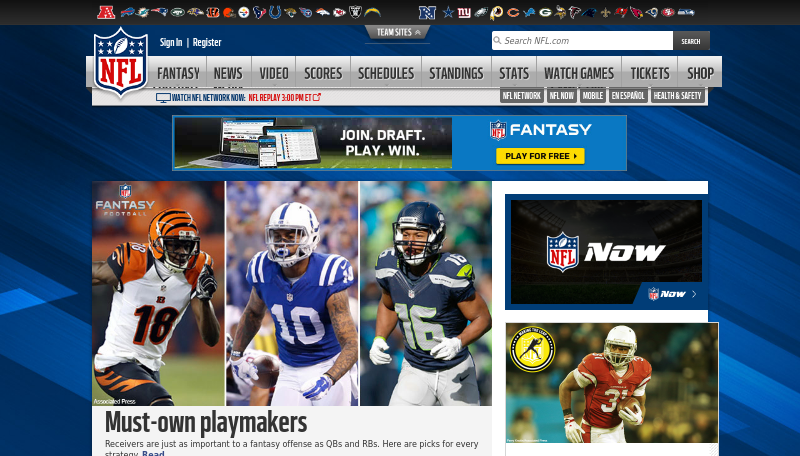Open Cardinals running back Making the Leap photo
800x456 pixels.
(612, 383)
